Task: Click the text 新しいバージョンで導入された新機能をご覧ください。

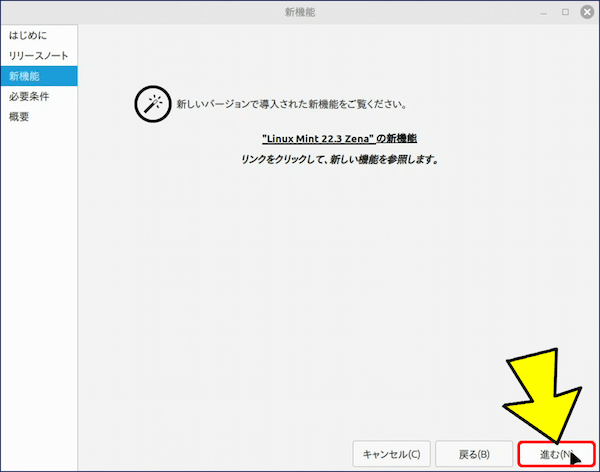Action: click(292, 104)
